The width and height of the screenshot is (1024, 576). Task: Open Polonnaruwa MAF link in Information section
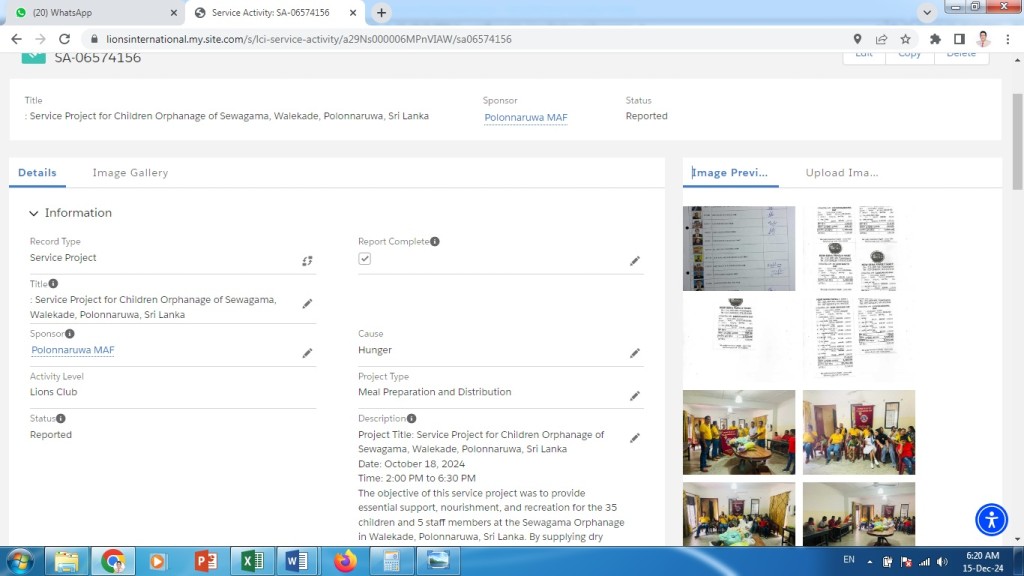(x=72, y=350)
